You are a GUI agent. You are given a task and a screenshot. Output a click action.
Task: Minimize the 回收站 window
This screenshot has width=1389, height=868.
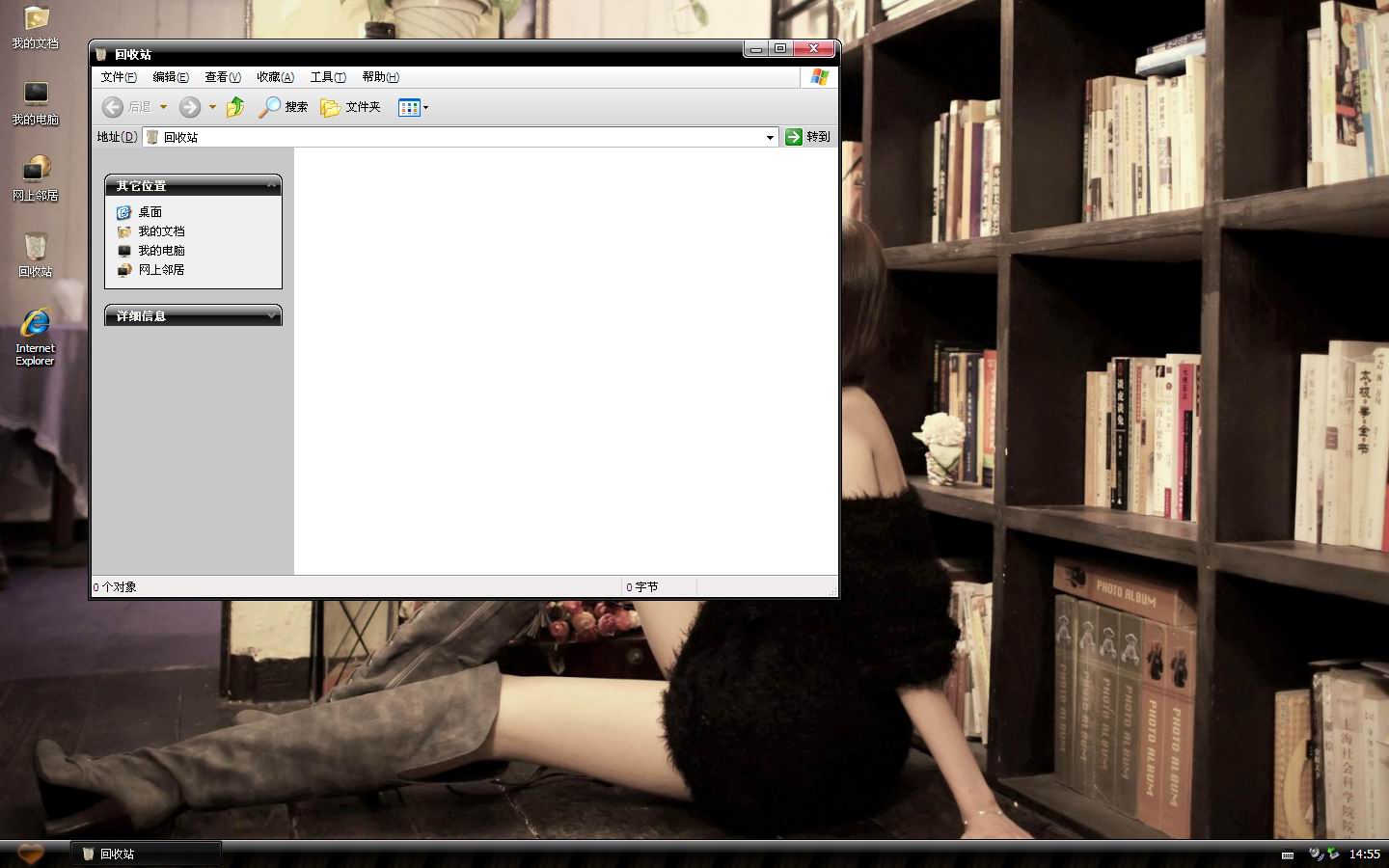756,48
